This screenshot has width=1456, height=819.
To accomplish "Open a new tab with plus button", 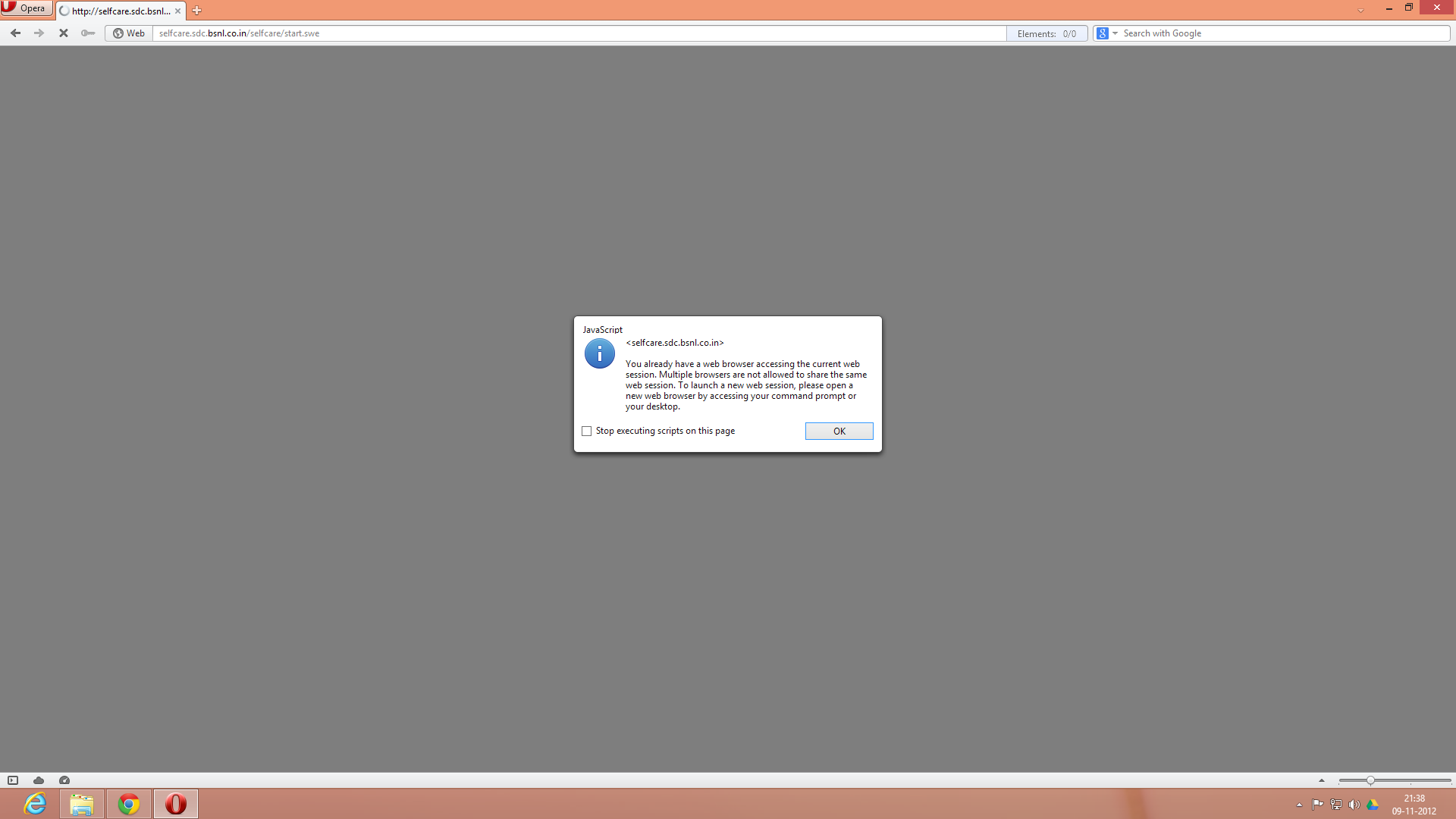I will [x=197, y=11].
